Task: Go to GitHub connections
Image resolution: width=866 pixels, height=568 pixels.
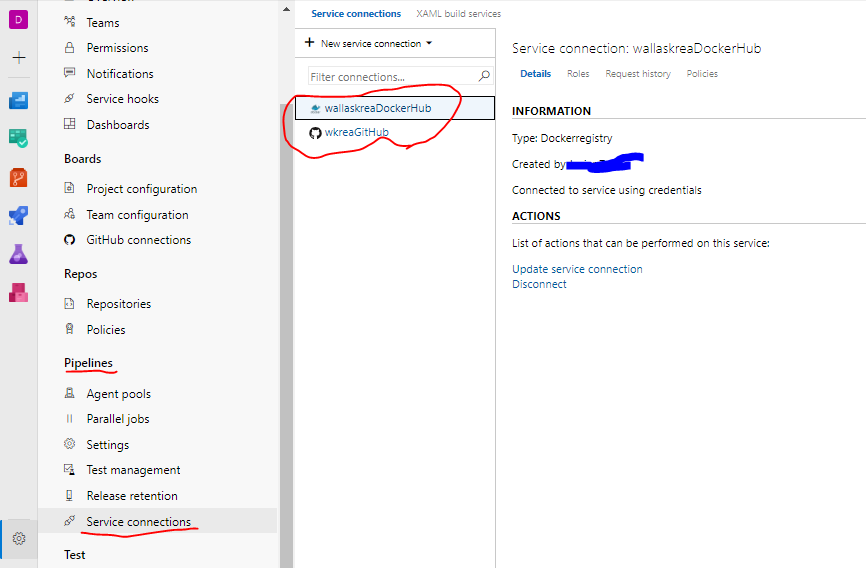Action: click(x=138, y=240)
